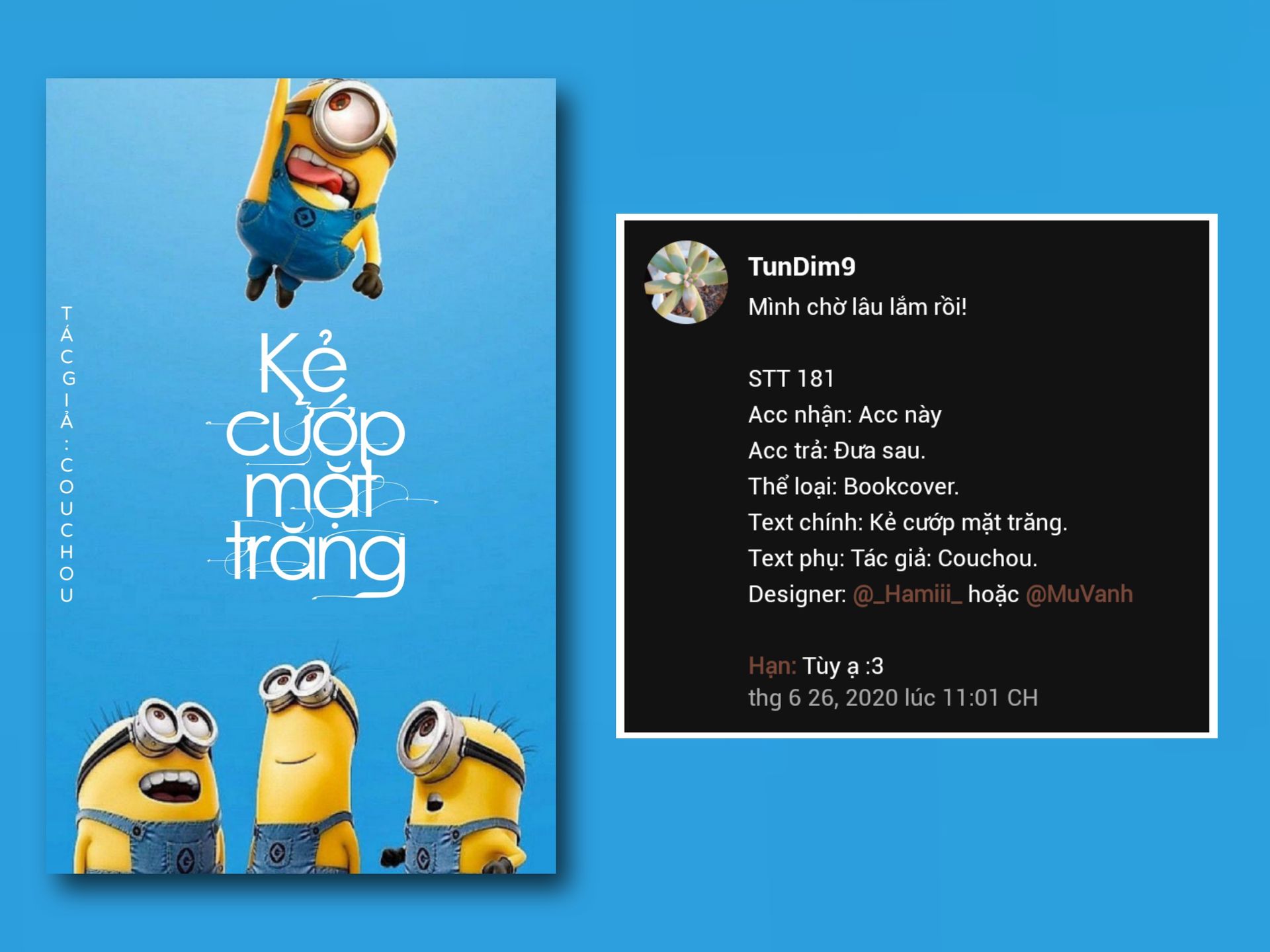Click the comment timestamp 'thg 6 26, 2020 lúc 11:01 CH'

893,697
